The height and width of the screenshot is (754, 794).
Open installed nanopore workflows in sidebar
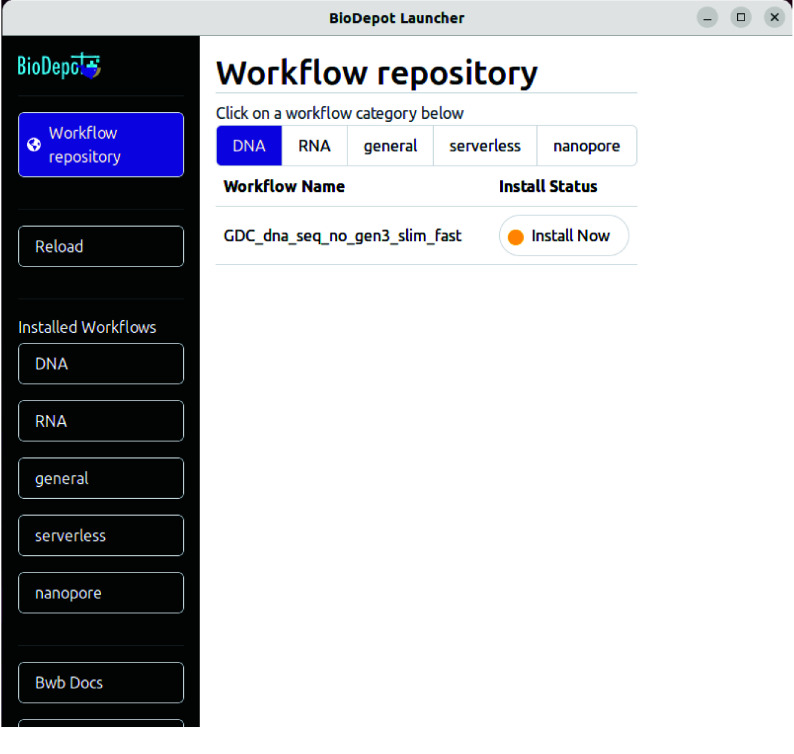click(x=101, y=593)
